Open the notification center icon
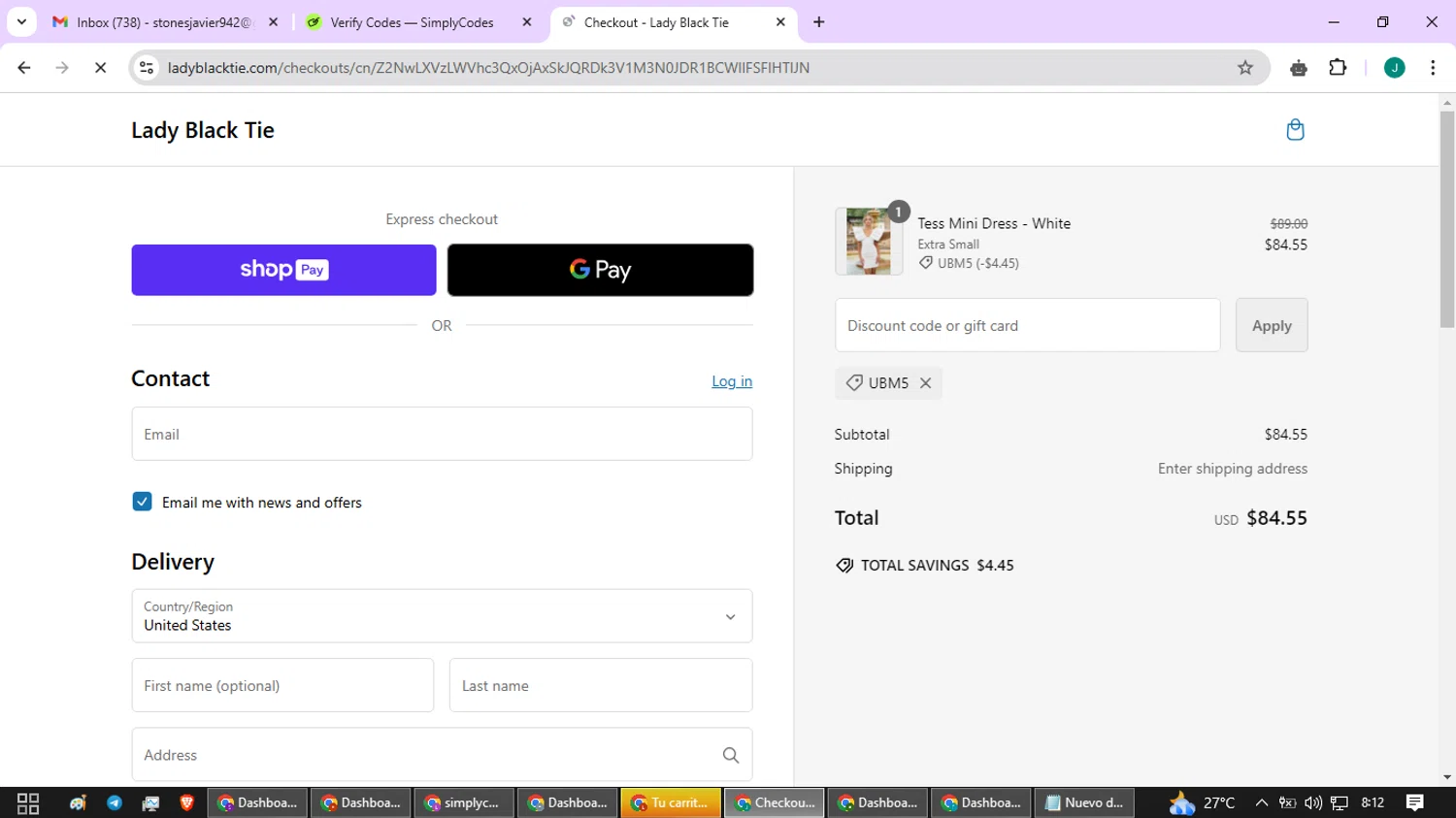1456x818 pixels. click(x=1414, y=802)
